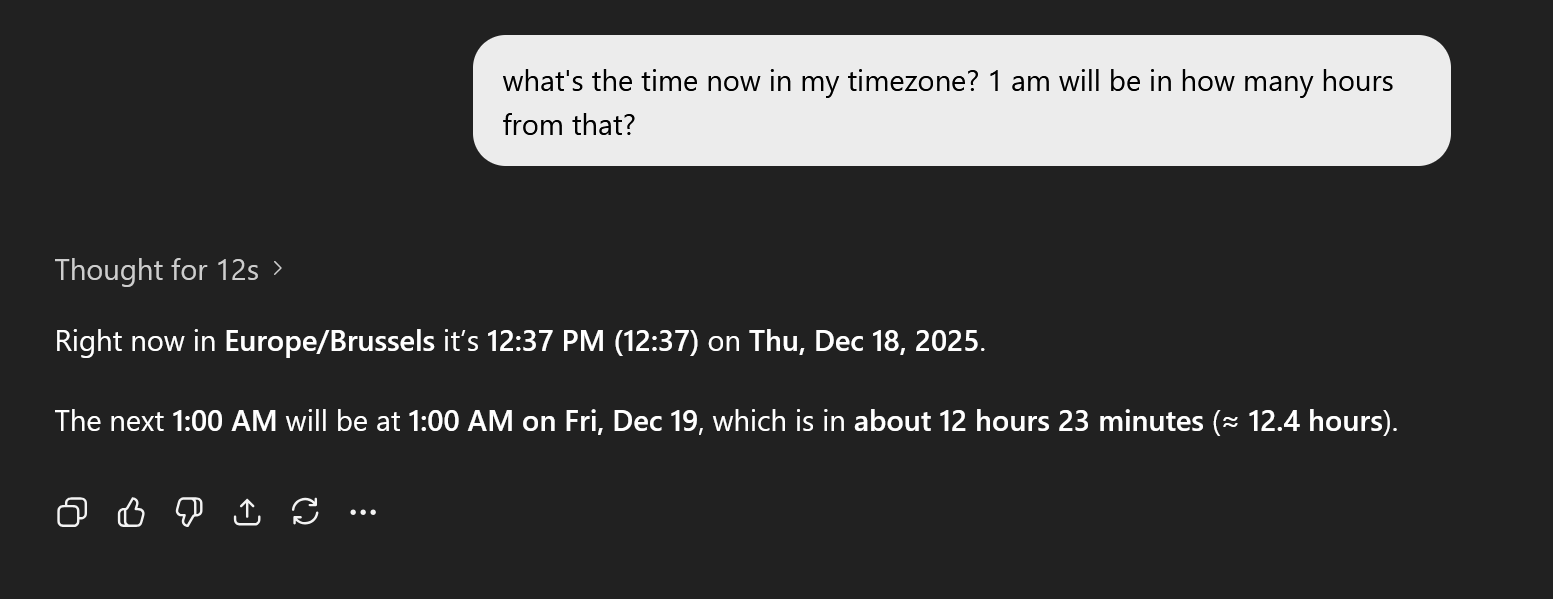This screenshot has height=599, width=1553.
Task: Click the bold "Europe/Brussels" timezone text
Action: click(329, 341)
